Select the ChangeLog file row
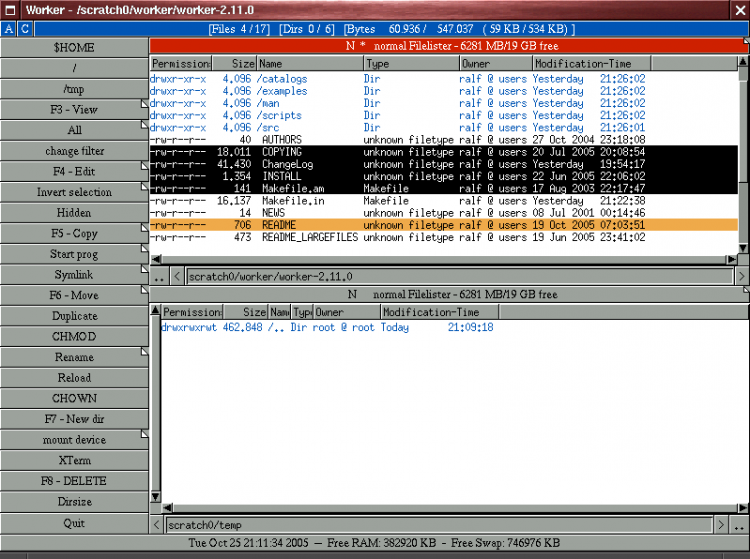This screenshot has width=750, height=559. (x=444, y=164)
